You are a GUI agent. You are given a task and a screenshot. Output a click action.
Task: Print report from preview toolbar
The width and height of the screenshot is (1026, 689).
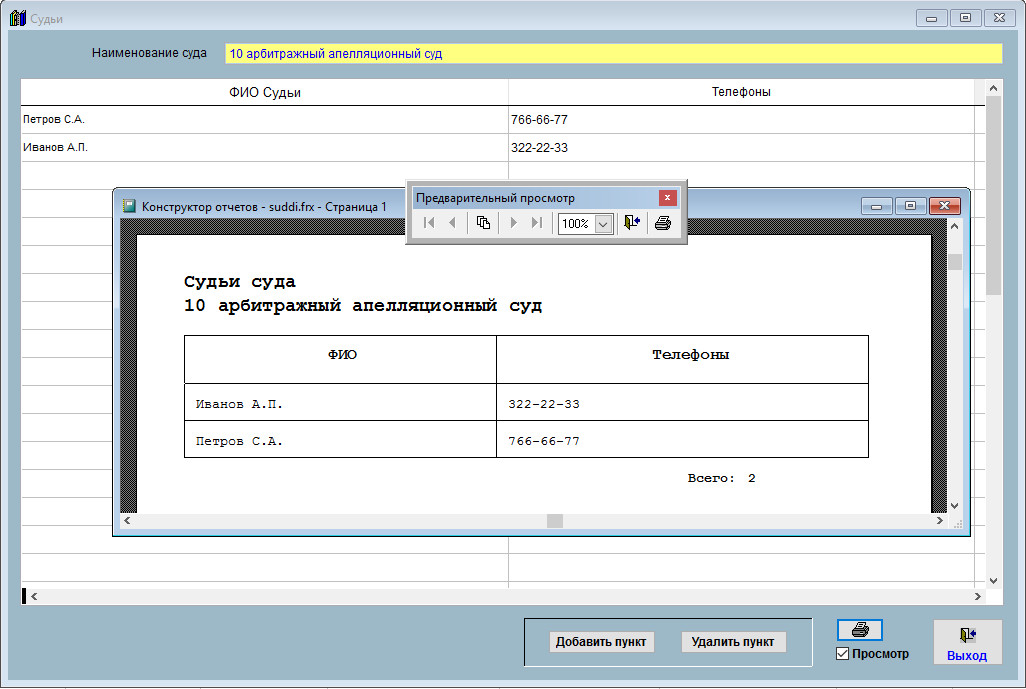pyautogui.click(x=662, y=223)
